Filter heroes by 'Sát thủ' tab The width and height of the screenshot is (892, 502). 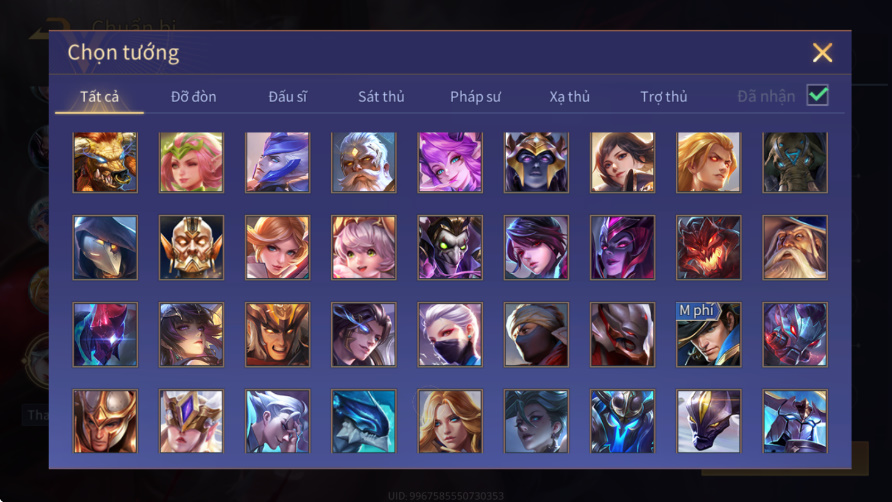click(381, 97)
